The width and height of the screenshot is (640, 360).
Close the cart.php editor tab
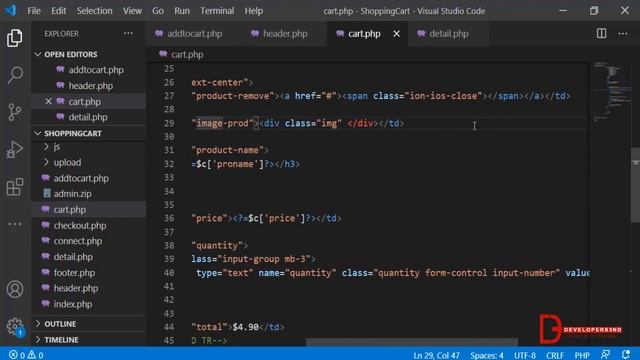click(x=396, y=34)
